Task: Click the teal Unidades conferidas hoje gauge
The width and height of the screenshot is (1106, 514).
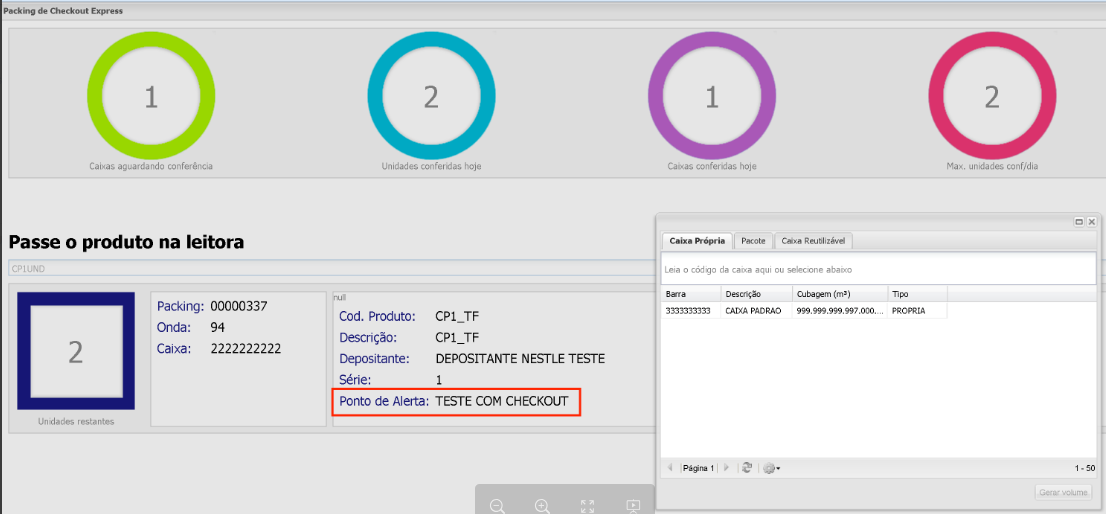Action: 431,95
